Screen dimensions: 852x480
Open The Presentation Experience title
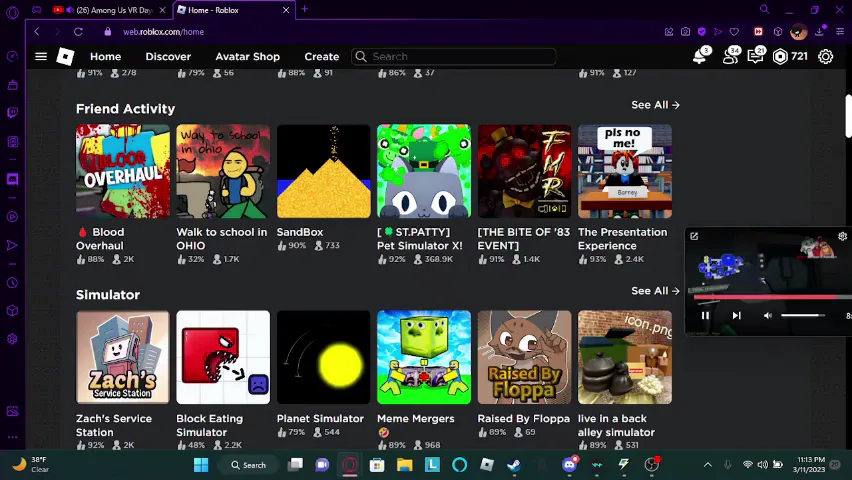[623, 239]
